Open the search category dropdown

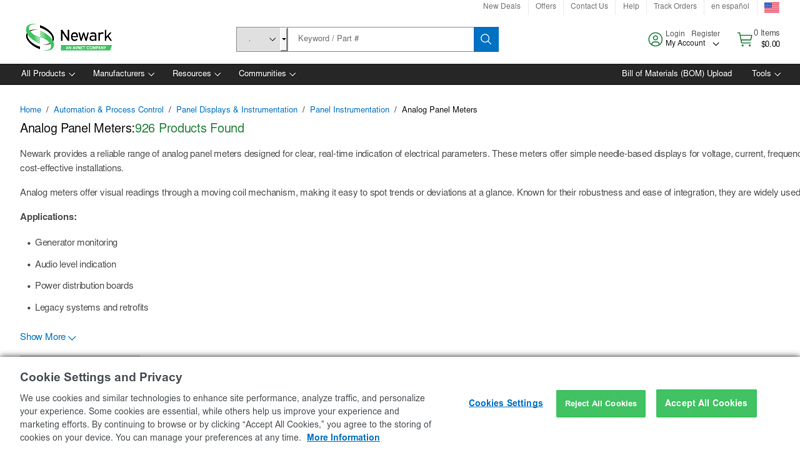[261, 39]
